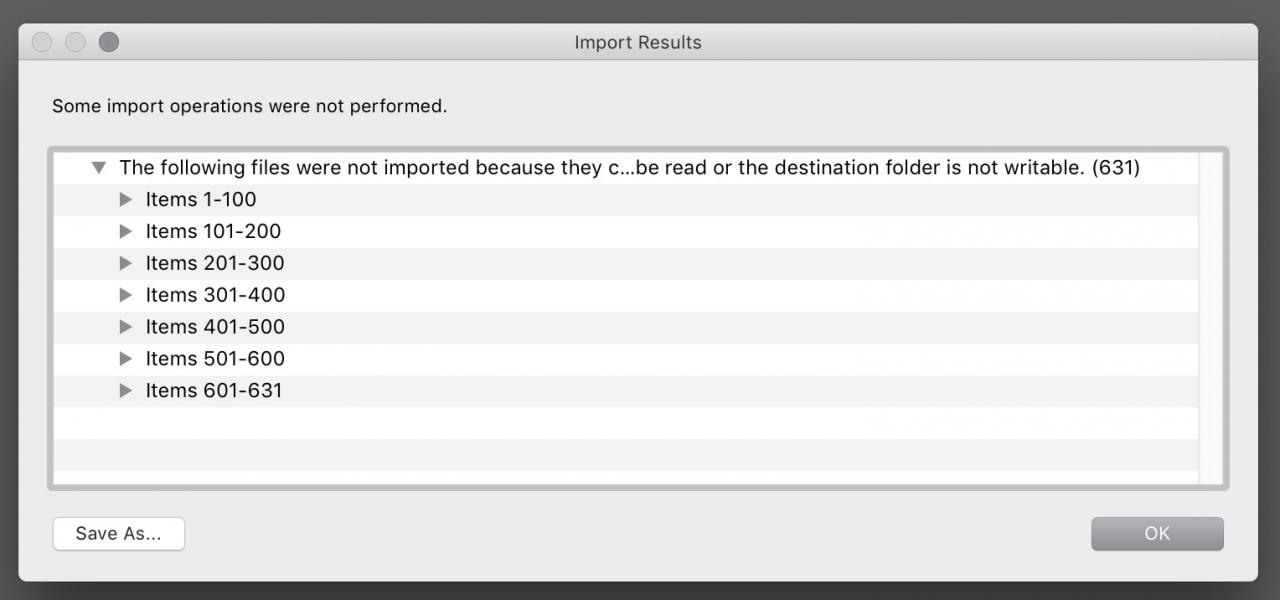Minimize the Import Results dialog
Image resolution: width=1280 pixels, height=600 pixels.
(75, 42)
